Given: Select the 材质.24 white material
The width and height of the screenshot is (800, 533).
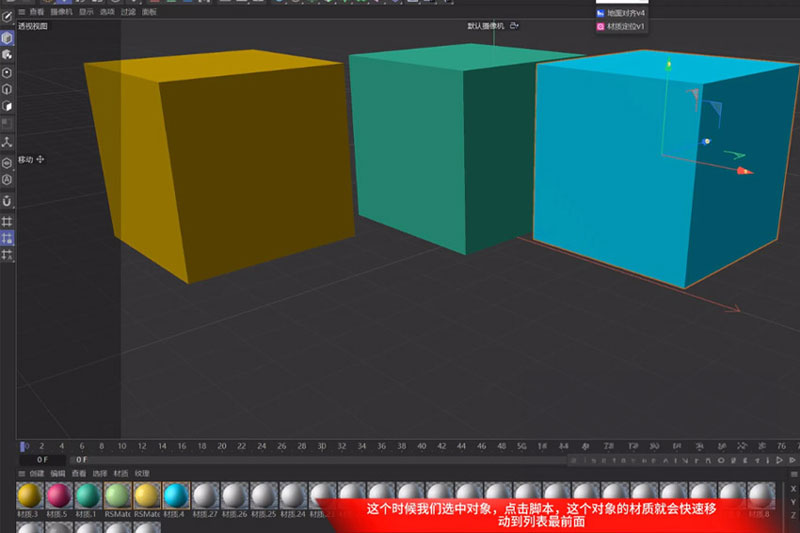Looking at the screenshot, I should click(x=293, y=495).
